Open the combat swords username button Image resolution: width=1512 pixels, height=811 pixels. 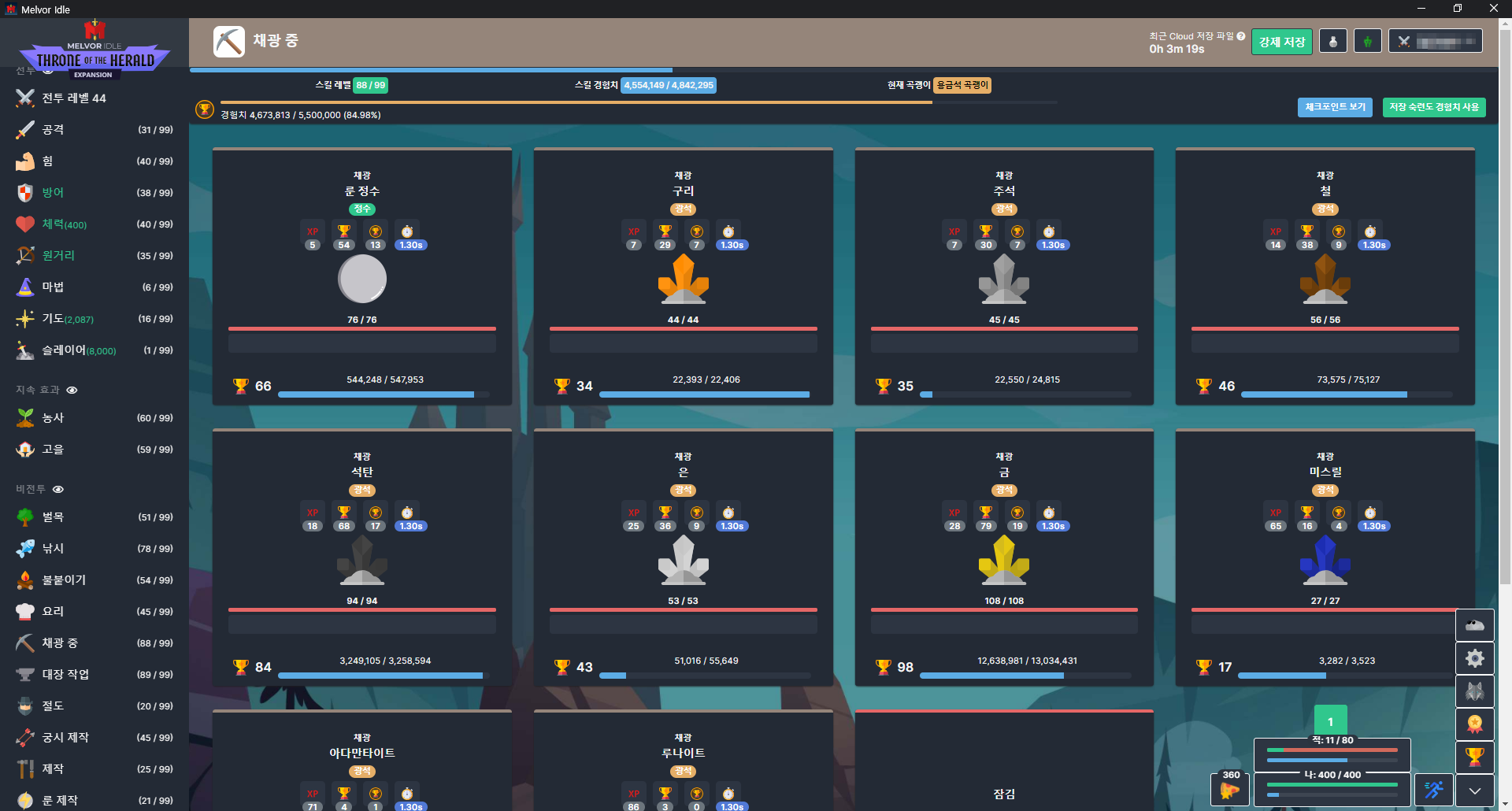1436,42
